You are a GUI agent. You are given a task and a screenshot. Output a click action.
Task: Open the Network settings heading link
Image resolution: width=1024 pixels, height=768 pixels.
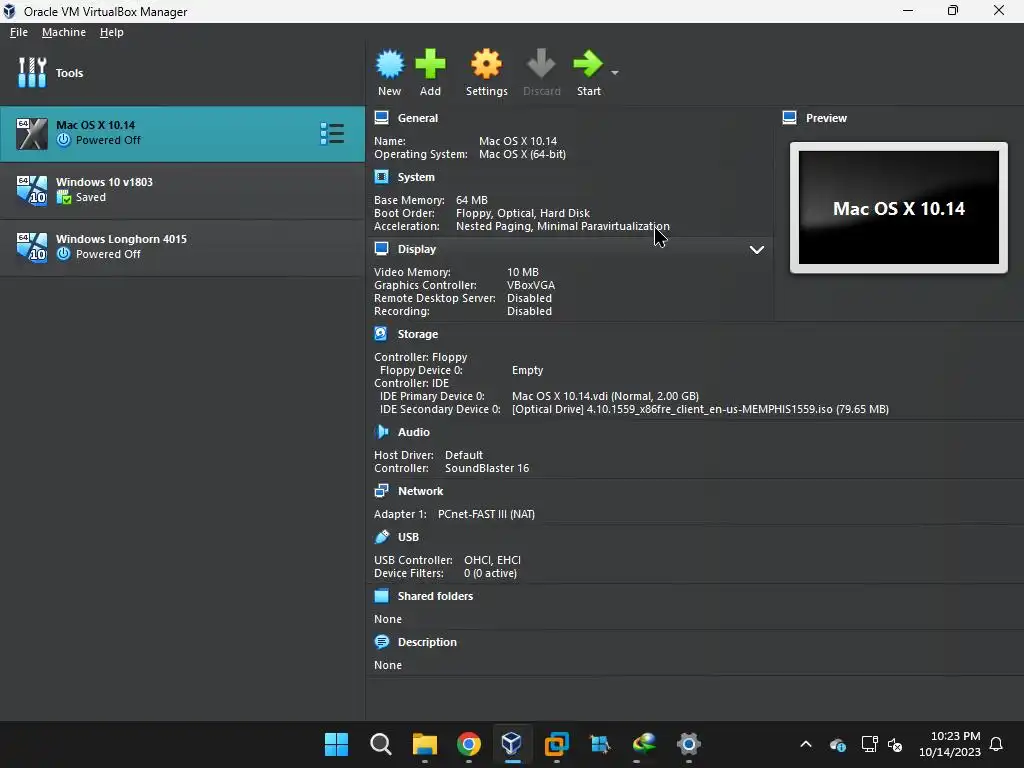click(x=421, y=490)
